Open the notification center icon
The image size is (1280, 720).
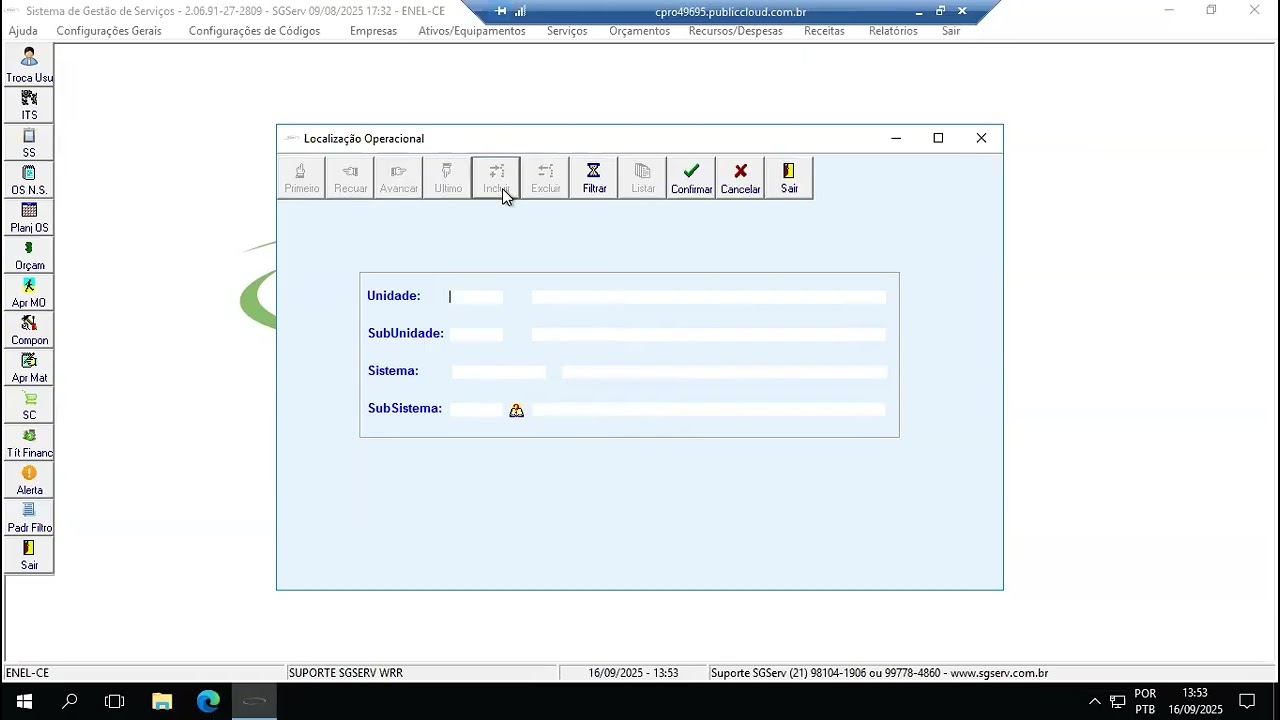(x=1247, y=701)
